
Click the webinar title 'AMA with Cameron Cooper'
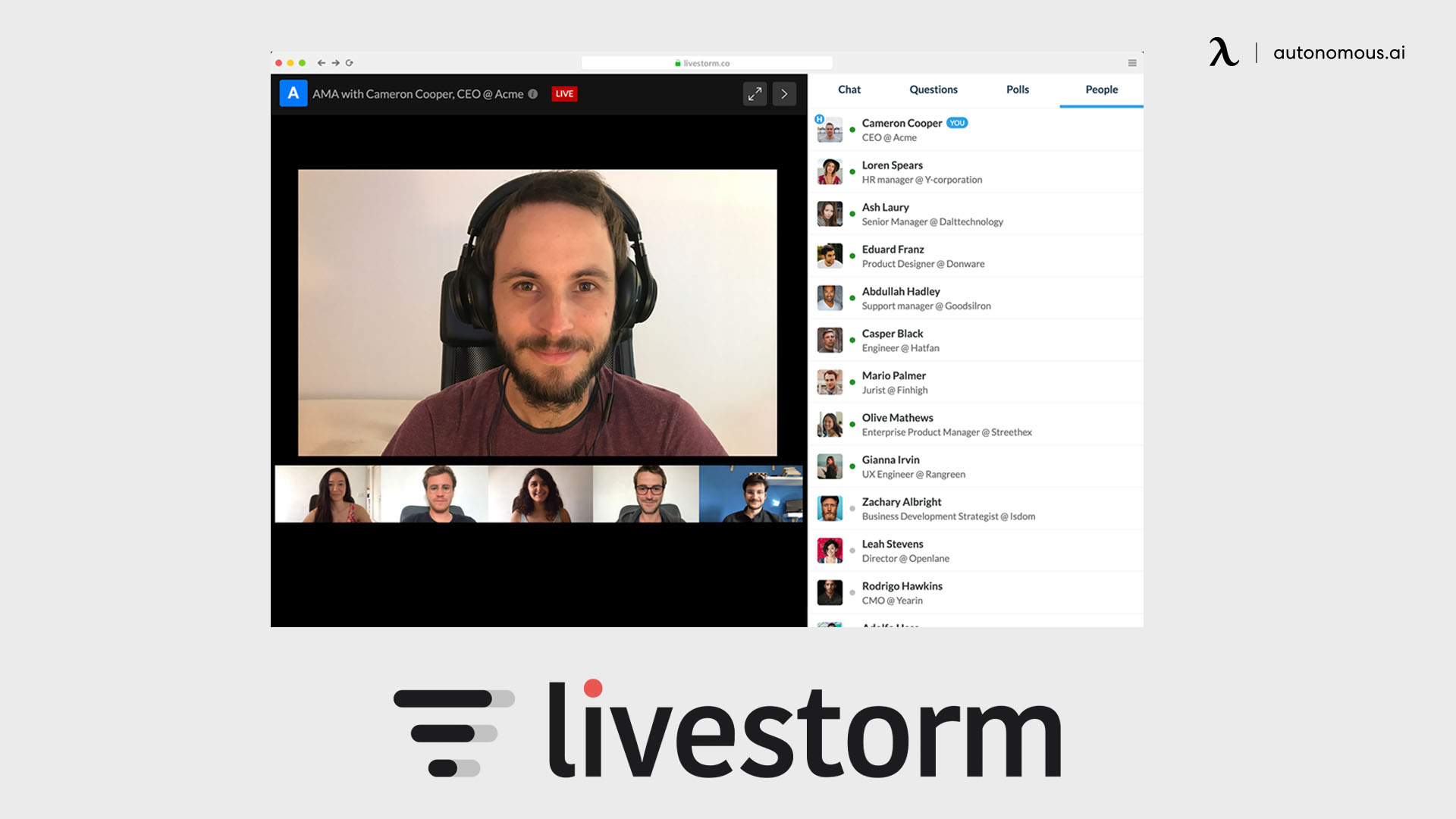[x=418, y=94]
